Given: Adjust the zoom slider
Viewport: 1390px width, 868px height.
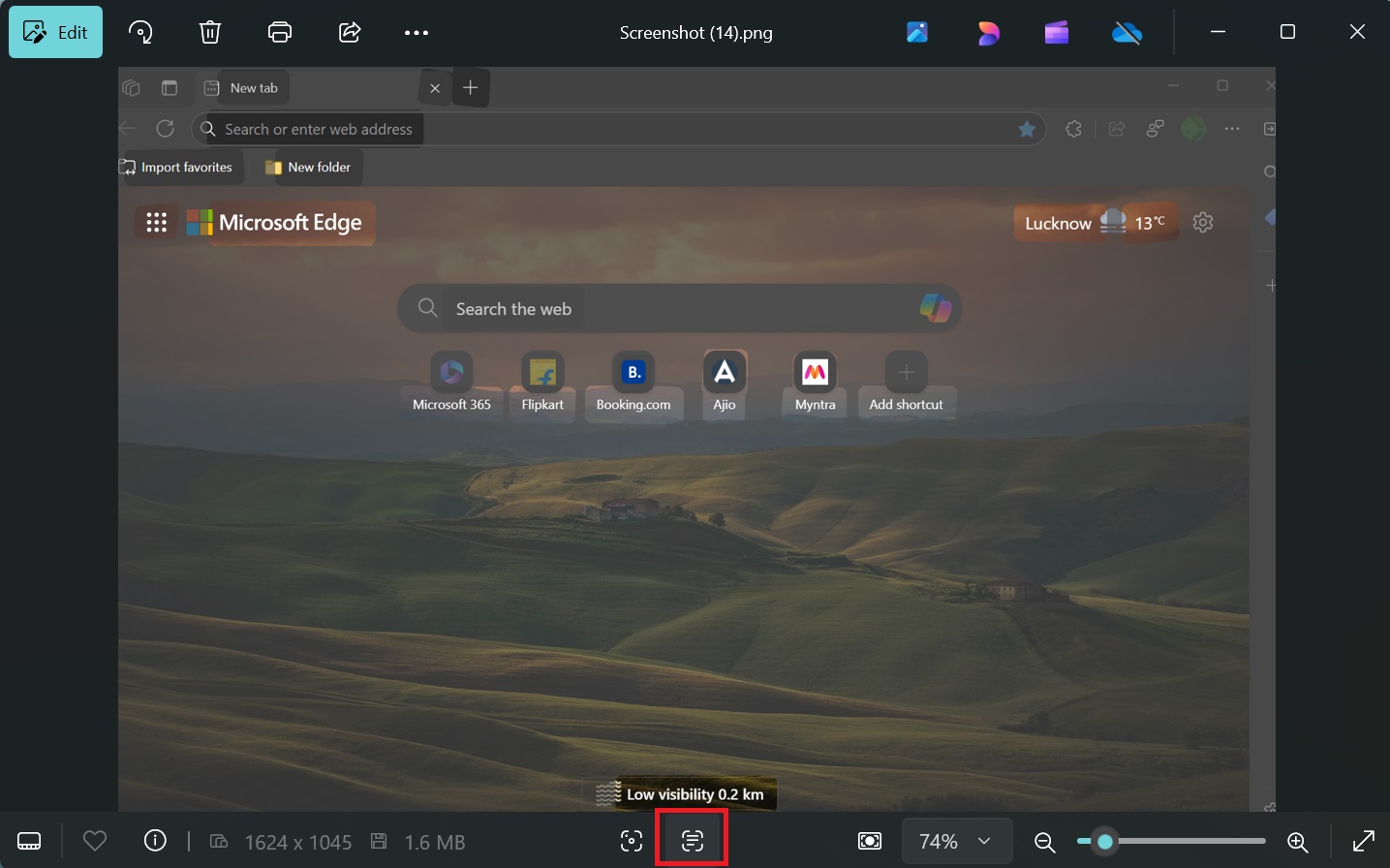Looking at the screenshot, I should click(x=1104, y=841).
